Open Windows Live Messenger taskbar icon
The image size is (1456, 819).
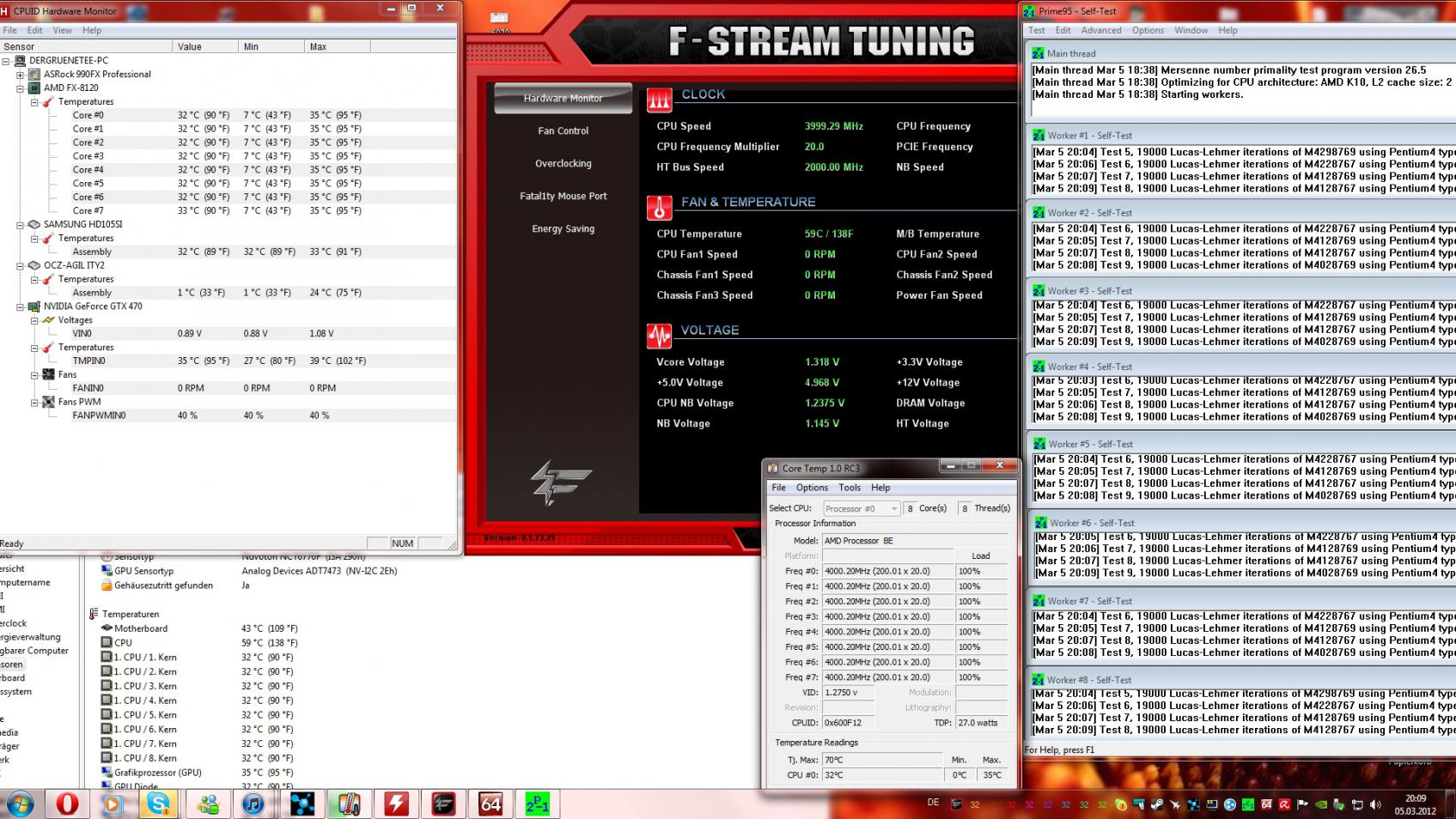[207, 804]
